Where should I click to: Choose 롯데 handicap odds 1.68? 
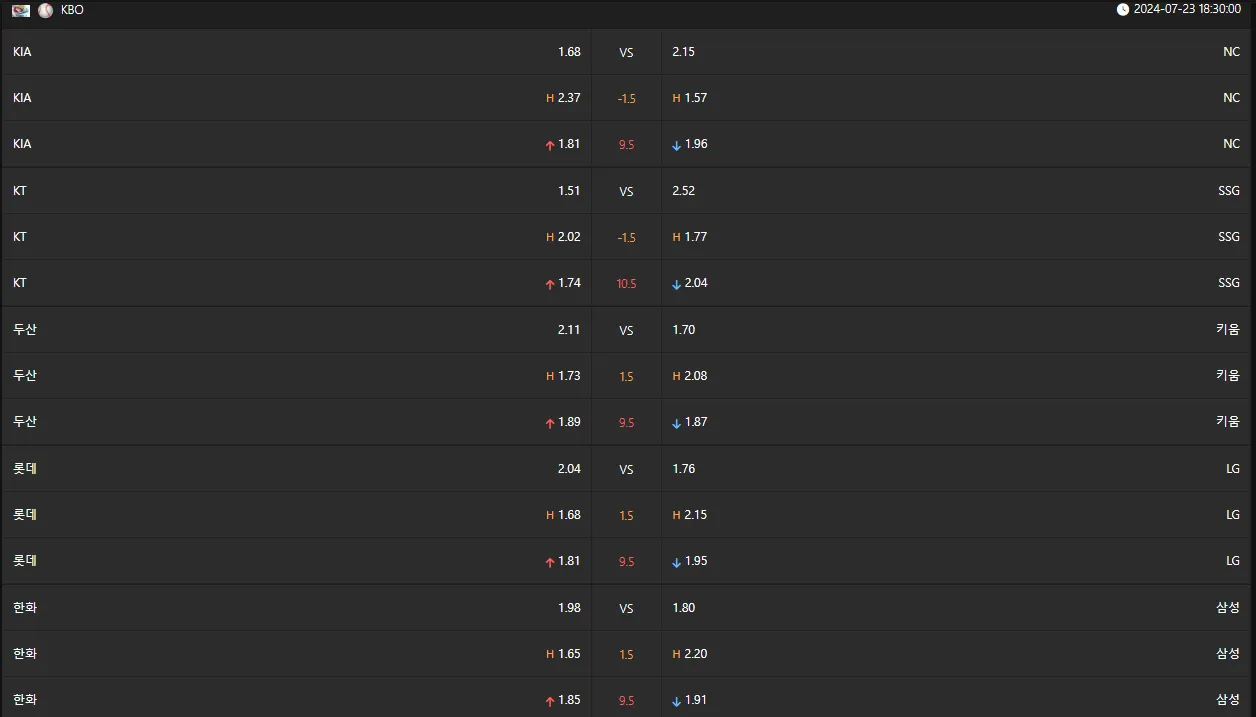(x=569, y=515)
